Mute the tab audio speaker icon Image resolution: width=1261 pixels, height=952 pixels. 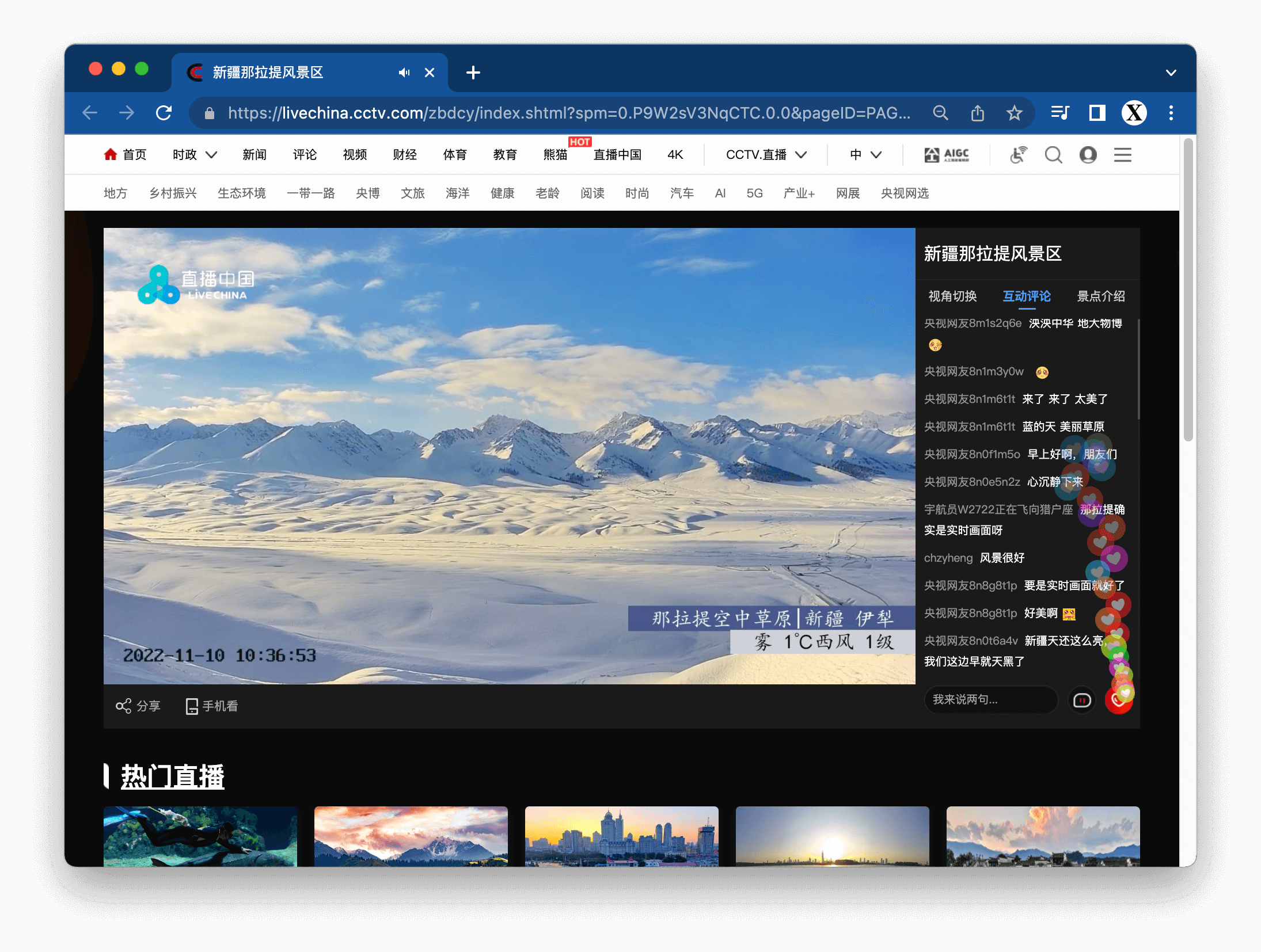[x=404, y=73]
